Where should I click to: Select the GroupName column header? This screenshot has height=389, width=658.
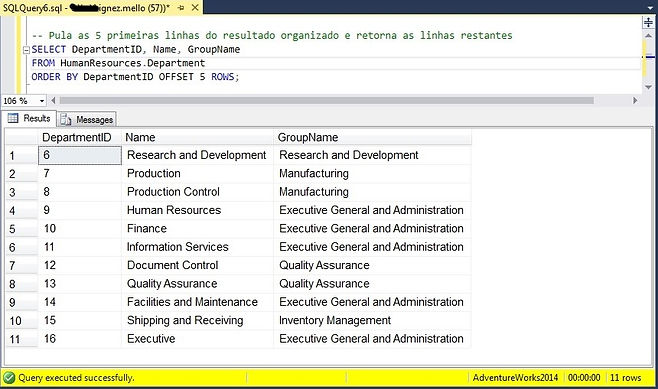click(373, 137)
